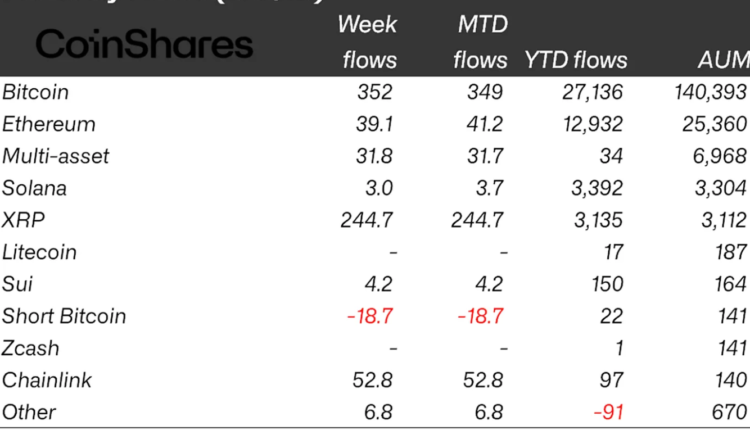Click the Solana row label

click(35, 189)
